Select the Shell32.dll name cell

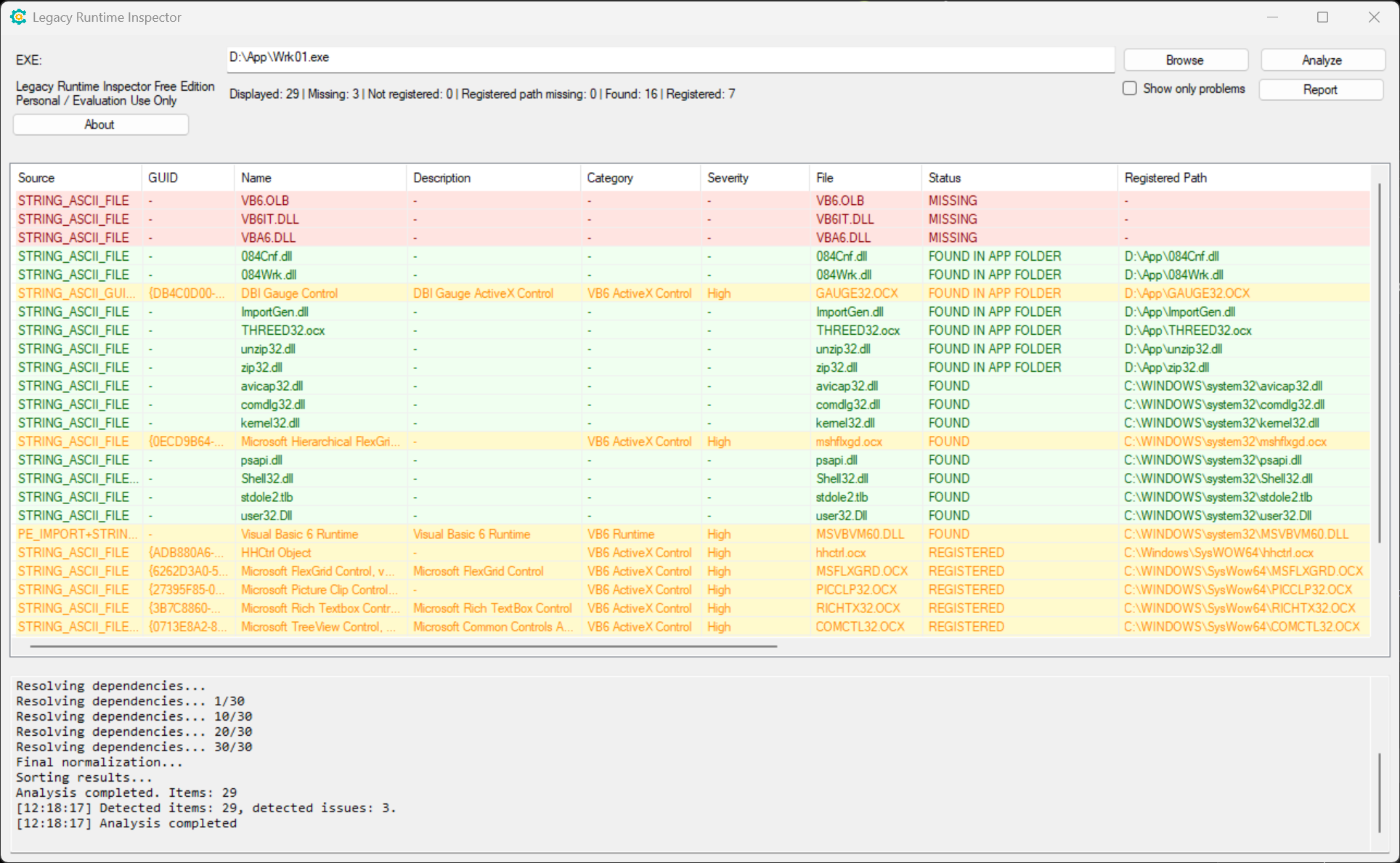click(320, 479)
